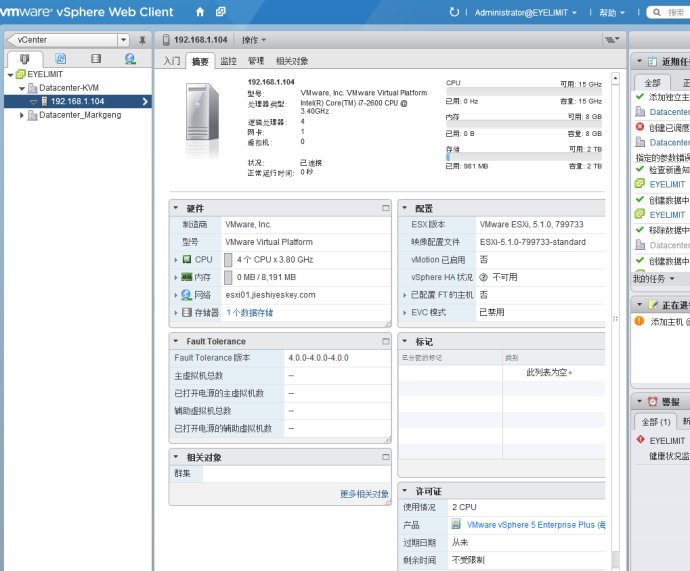Screen dimensions: 690x571
Task: Go to vSphere Web Client home icon
Action: pyautogui.click(x=200, y=12)
